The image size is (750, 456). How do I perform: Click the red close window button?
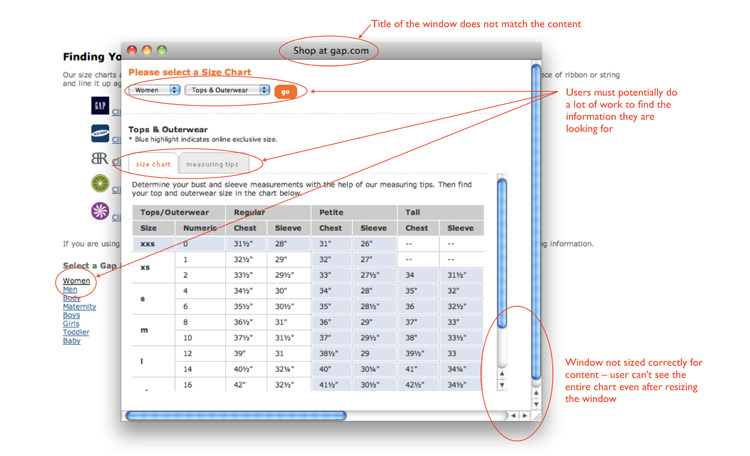(132, 50)
